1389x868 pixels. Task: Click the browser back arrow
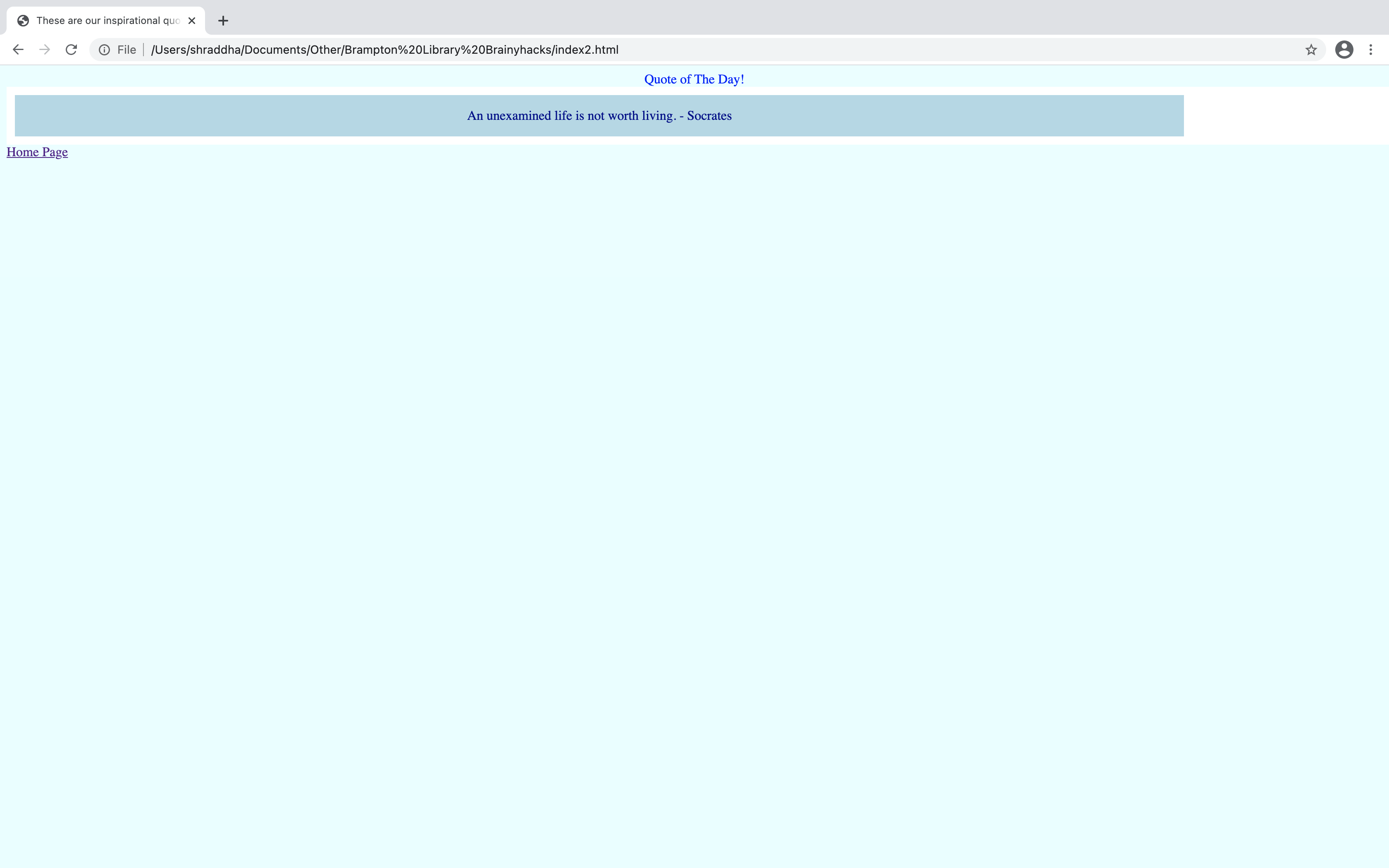[x=18, y=50]
